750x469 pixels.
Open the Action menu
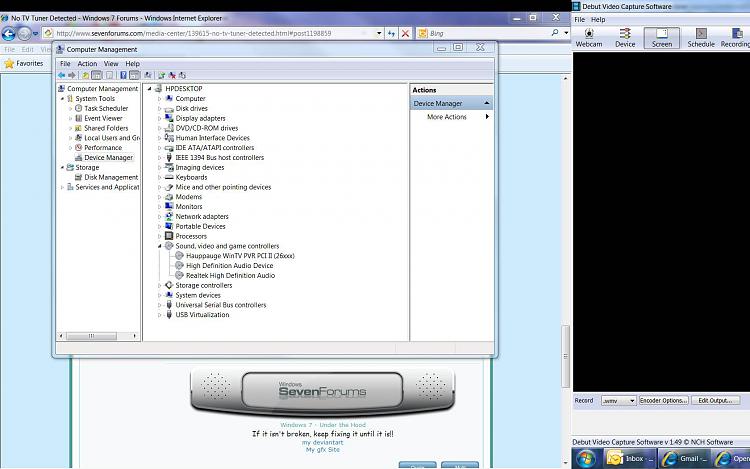tap(87, 64)
